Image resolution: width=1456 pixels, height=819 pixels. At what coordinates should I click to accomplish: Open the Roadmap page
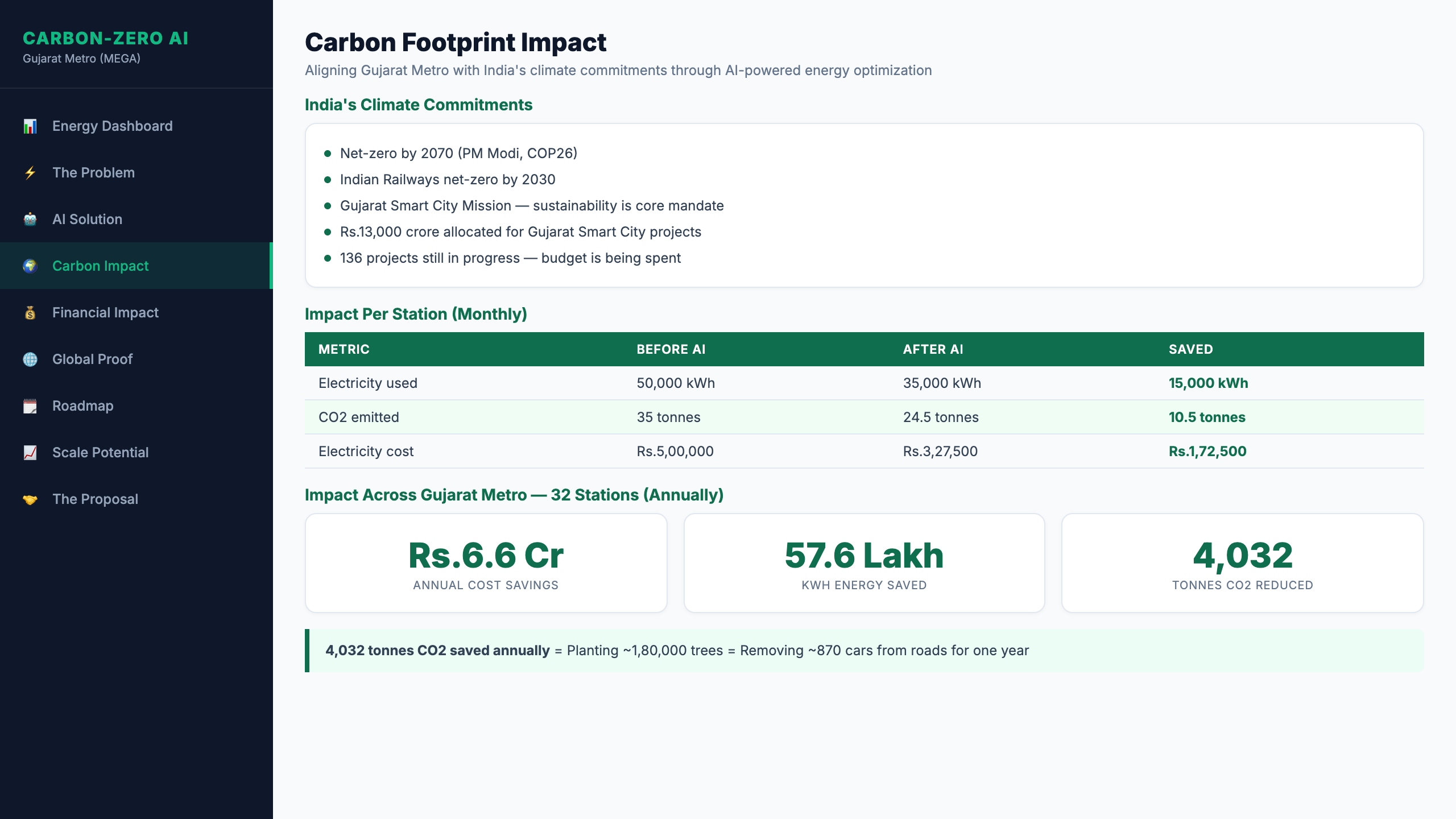click(82, 406)
